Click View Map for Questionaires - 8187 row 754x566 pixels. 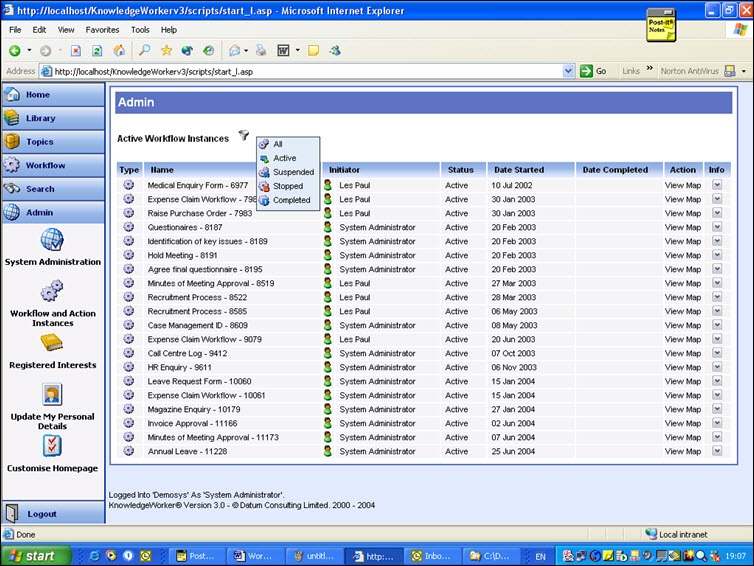[683, 227]
